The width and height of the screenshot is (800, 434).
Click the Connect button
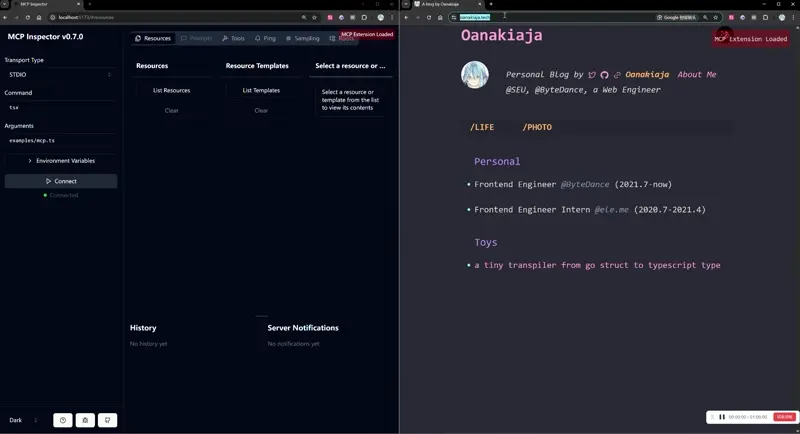[x=61, y=181]
